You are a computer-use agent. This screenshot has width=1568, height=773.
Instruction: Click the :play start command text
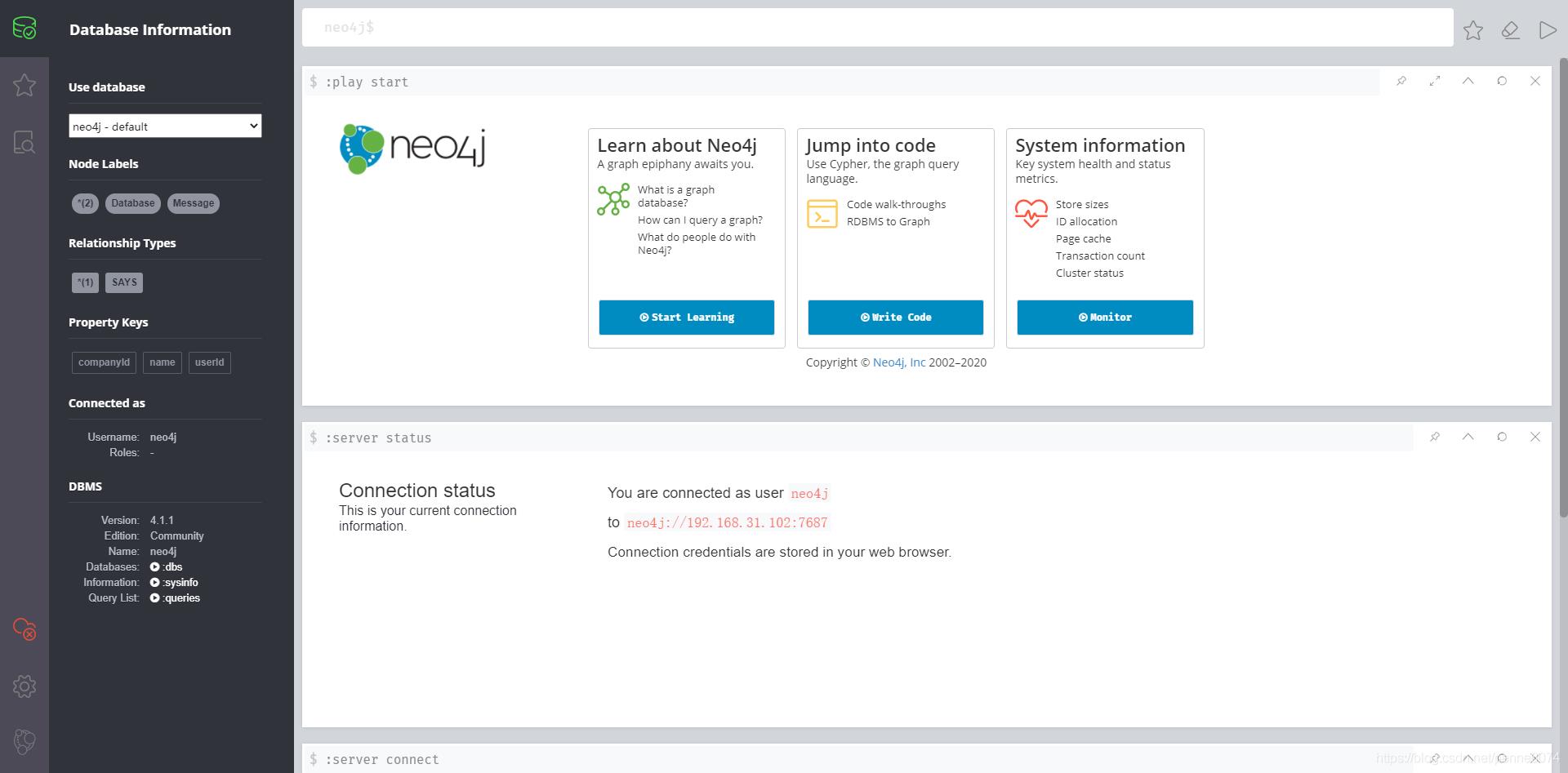pyautogui.click(x=367, y=82)
